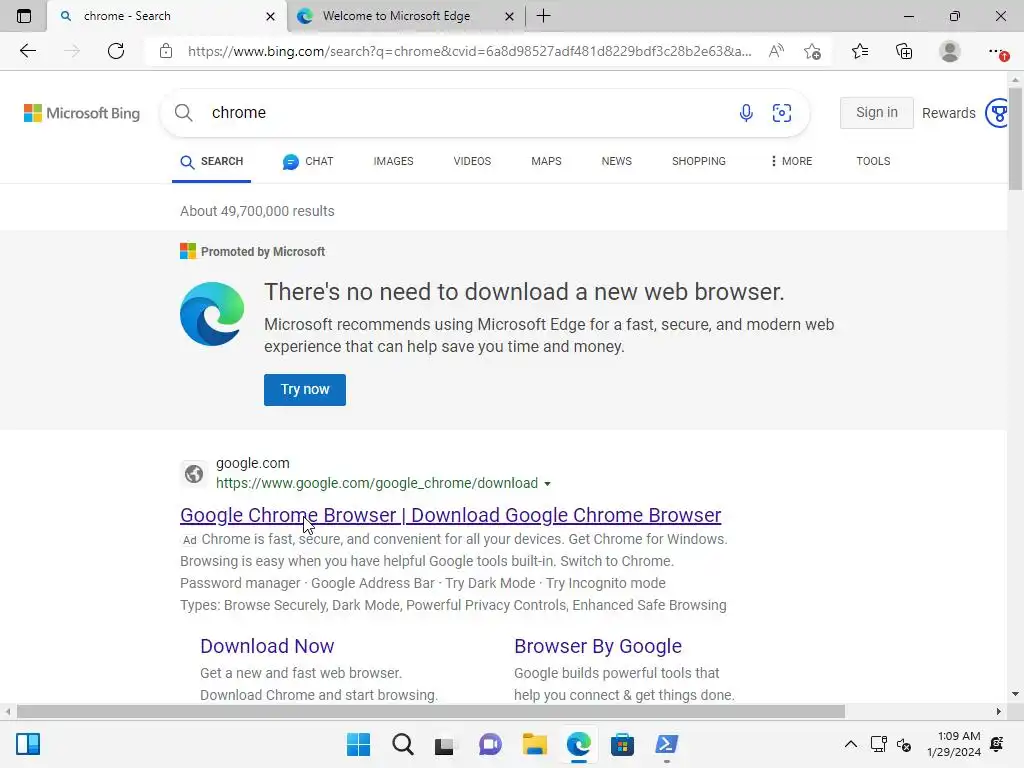
Task: Open the Browser By Google sublink
Action: point(598,646)
